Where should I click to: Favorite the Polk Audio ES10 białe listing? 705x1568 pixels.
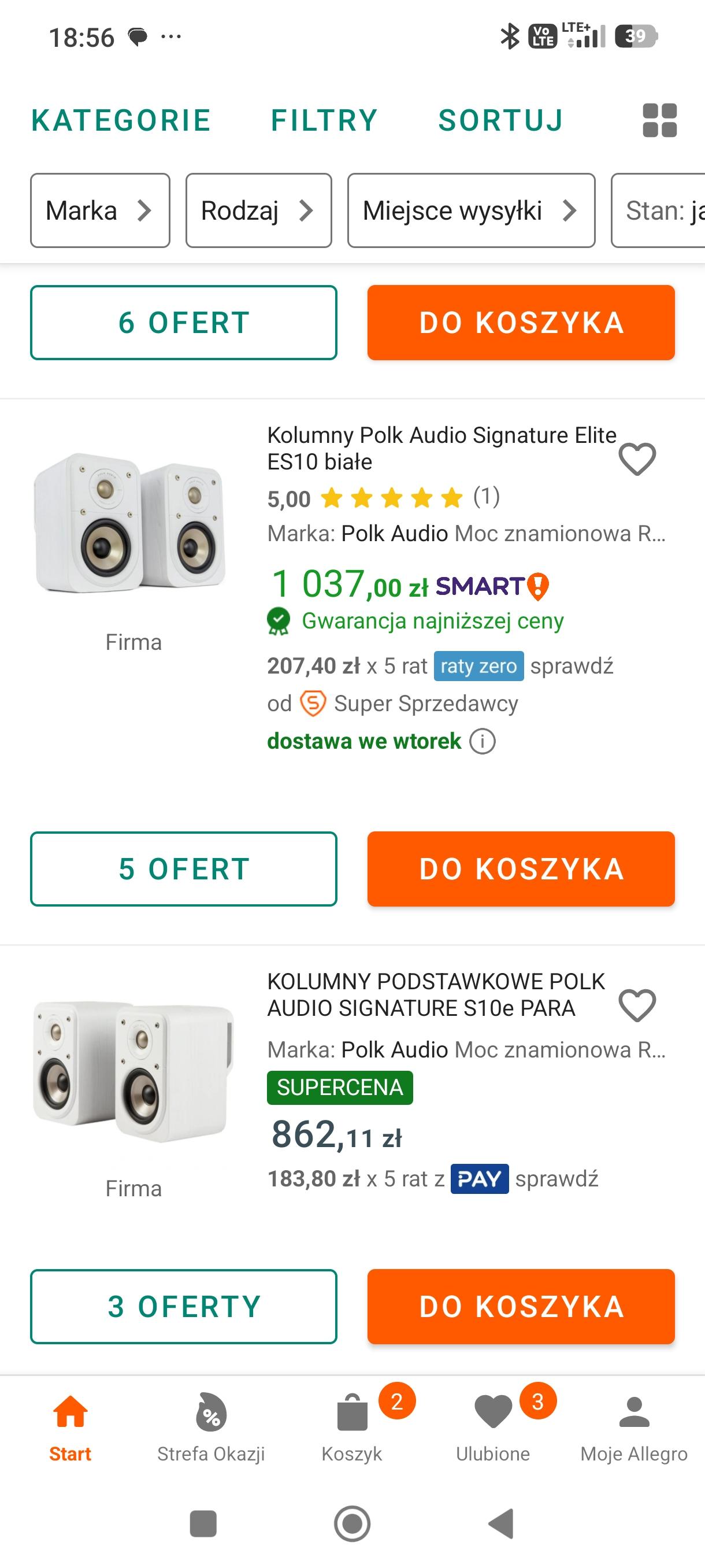637,459
